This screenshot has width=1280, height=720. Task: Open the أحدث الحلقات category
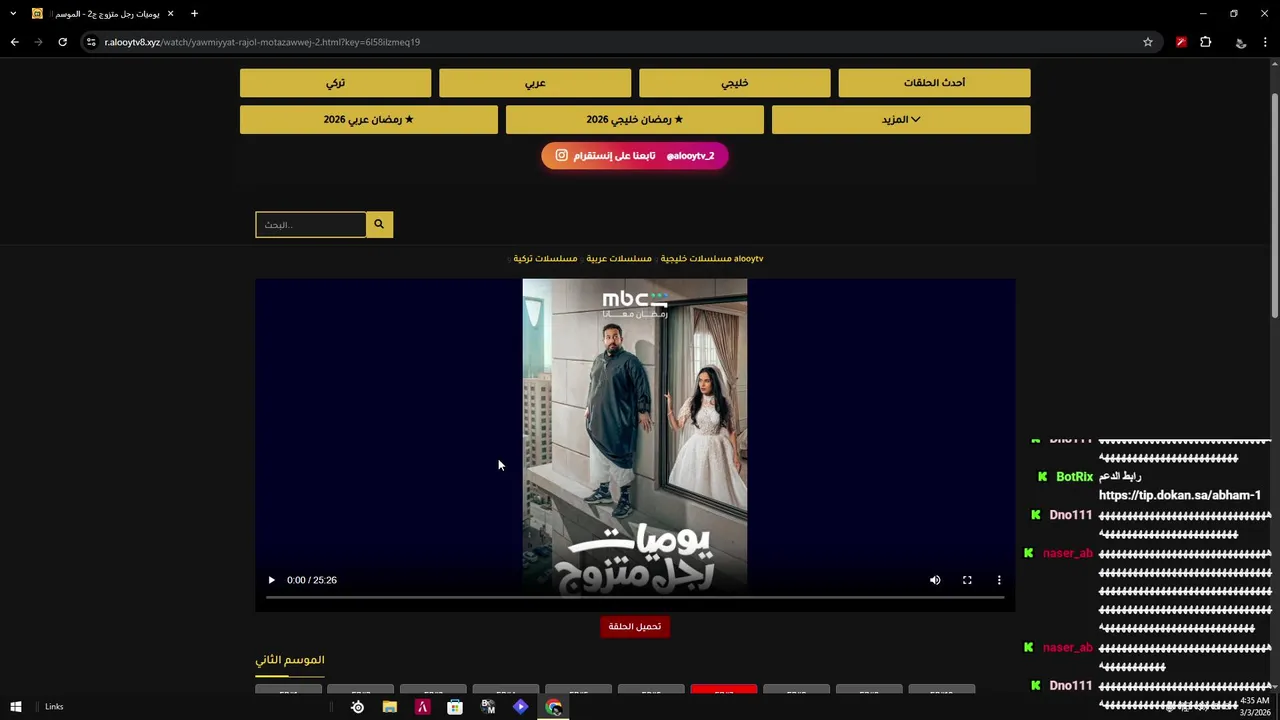(x=934, y=83)
